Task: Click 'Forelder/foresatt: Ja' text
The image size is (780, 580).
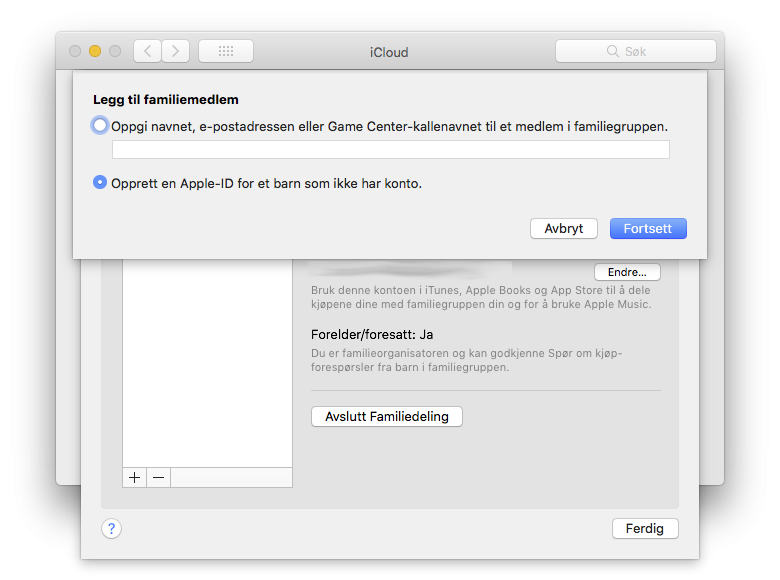Action: click(x=372, y=334)
